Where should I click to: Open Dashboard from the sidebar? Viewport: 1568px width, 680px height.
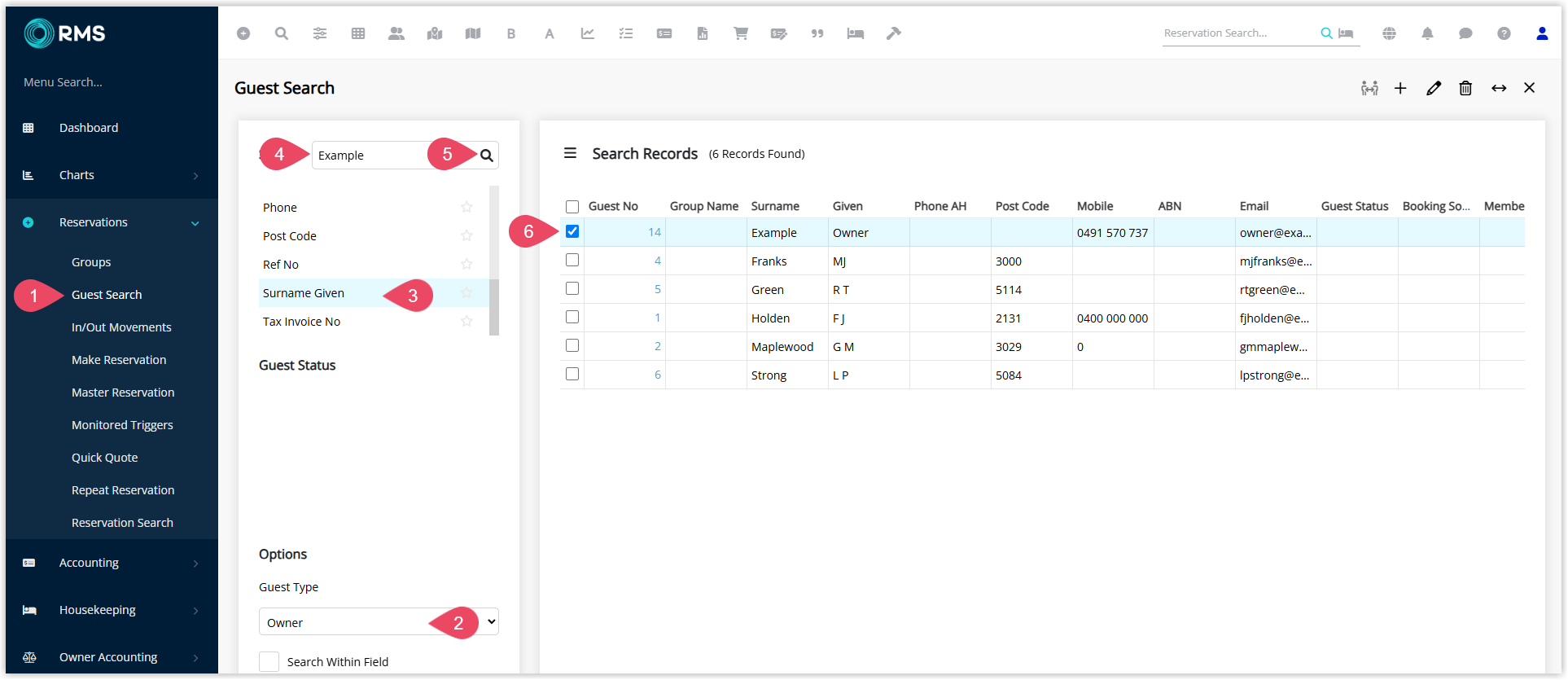112,128
